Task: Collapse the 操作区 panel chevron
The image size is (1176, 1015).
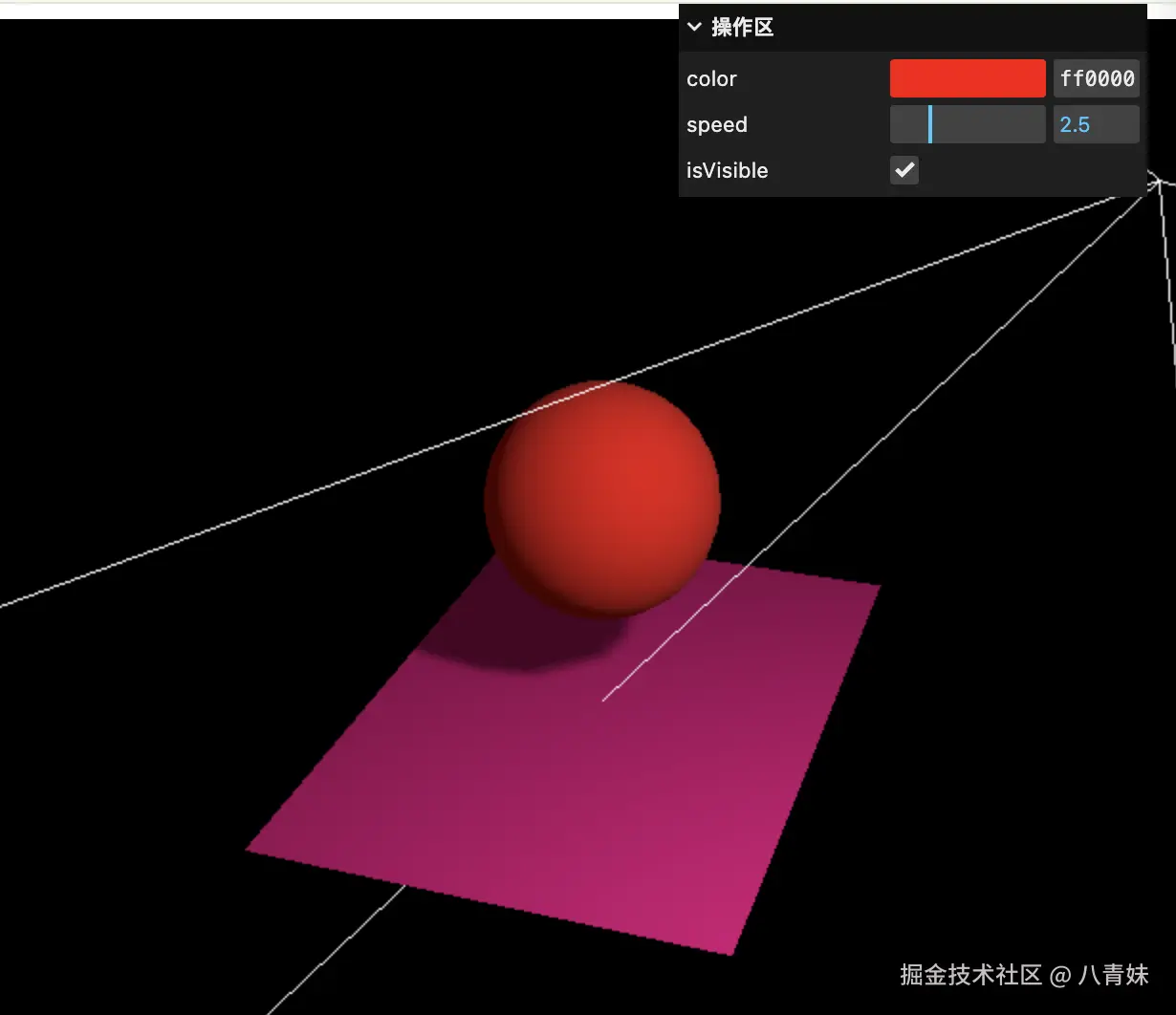Action: pyautogui.click(x=694, y=28)
